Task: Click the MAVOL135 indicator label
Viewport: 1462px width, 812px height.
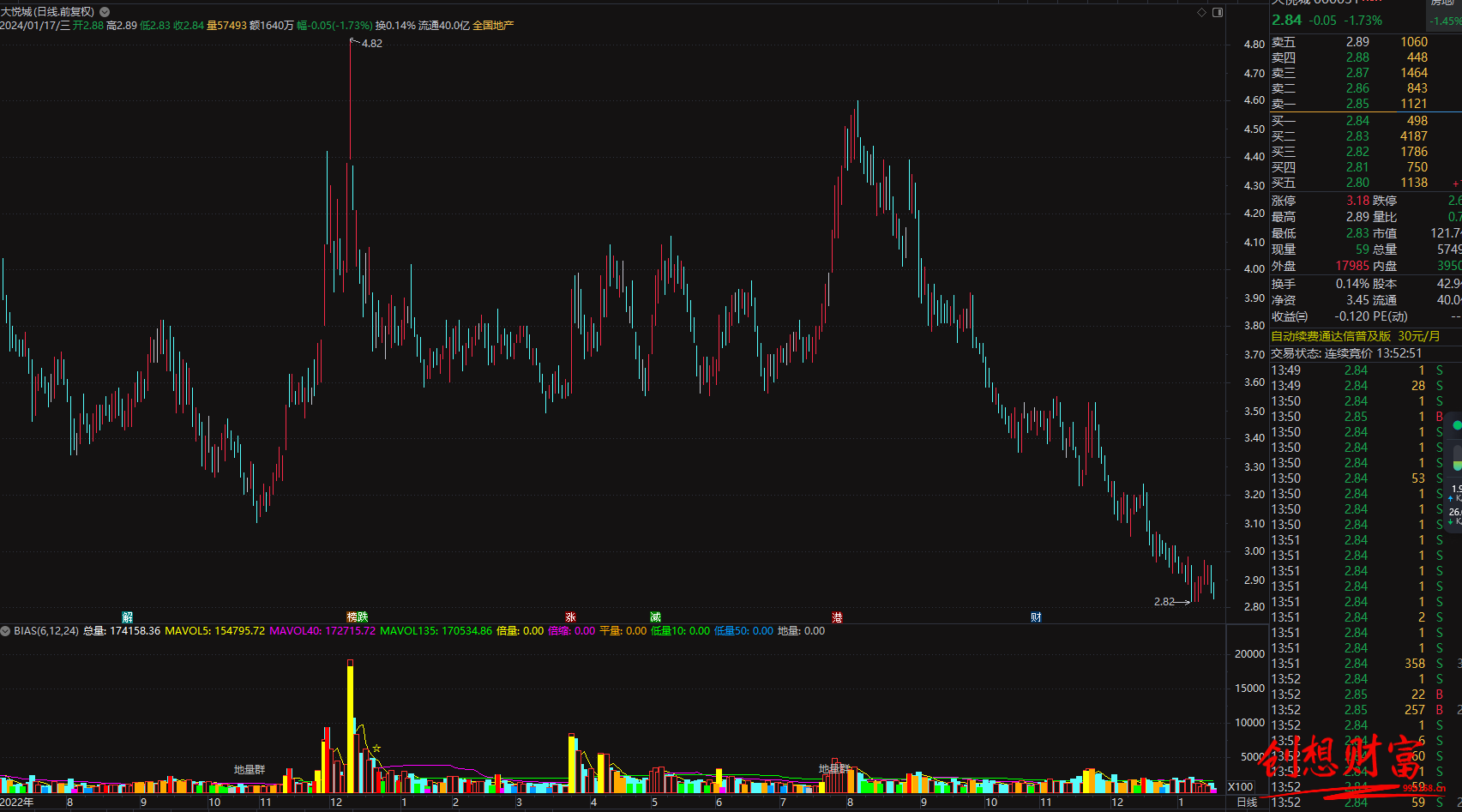Action: [436, 631]
